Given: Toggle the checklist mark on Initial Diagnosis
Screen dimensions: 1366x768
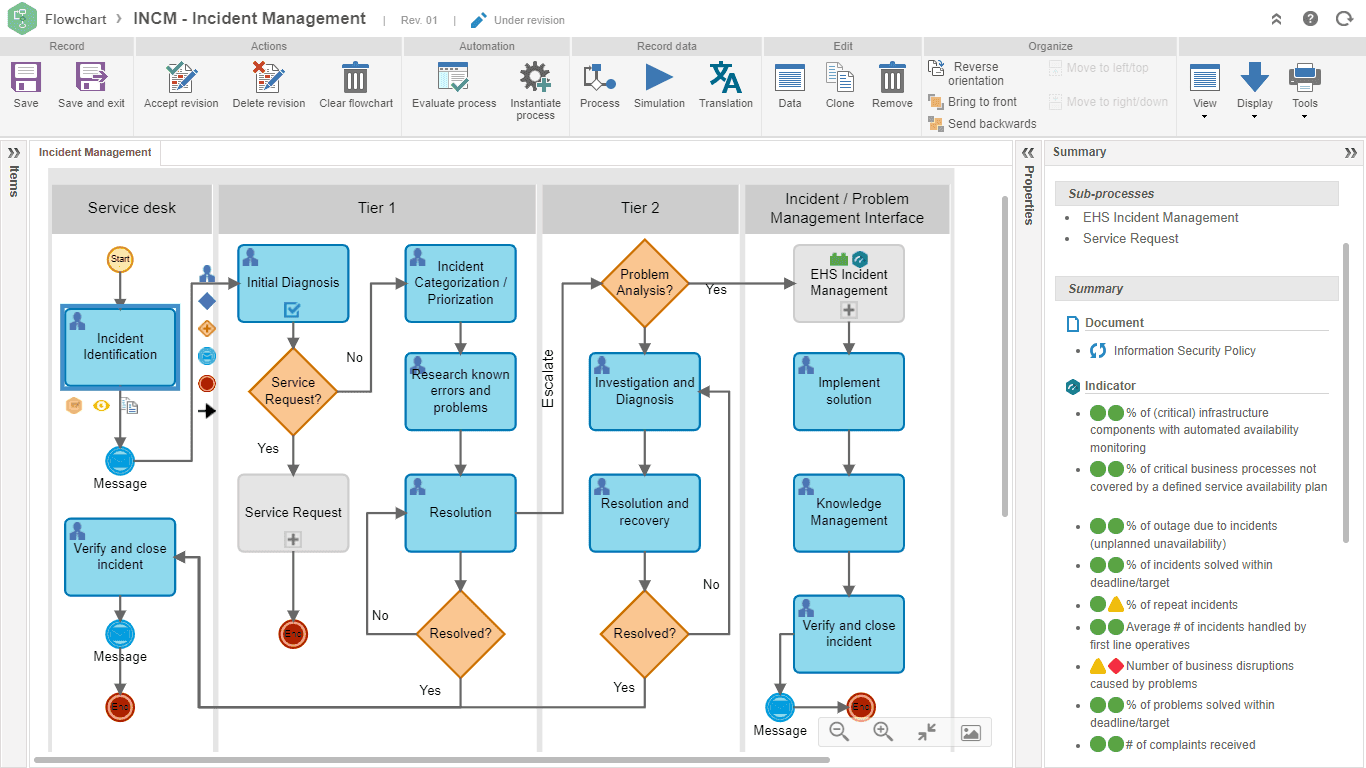Looking at the screenshot, I should [x=292, y=310].
